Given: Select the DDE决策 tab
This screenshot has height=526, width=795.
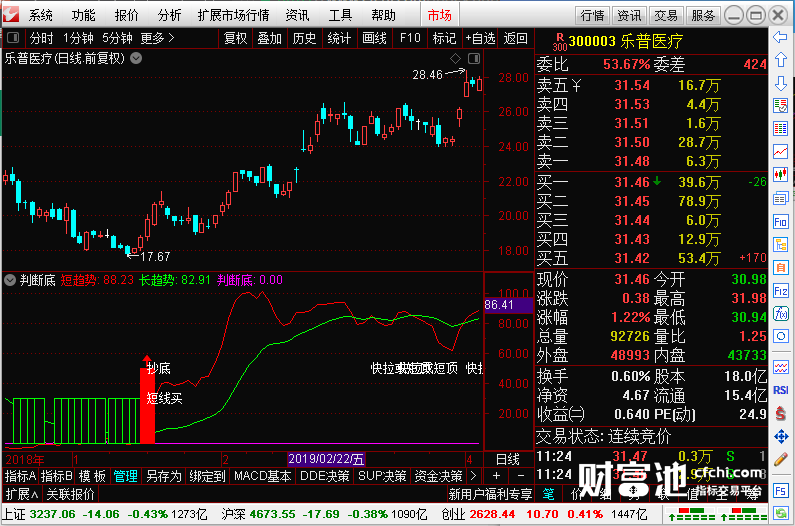Looking at the screenshot, I should [325, 476].
